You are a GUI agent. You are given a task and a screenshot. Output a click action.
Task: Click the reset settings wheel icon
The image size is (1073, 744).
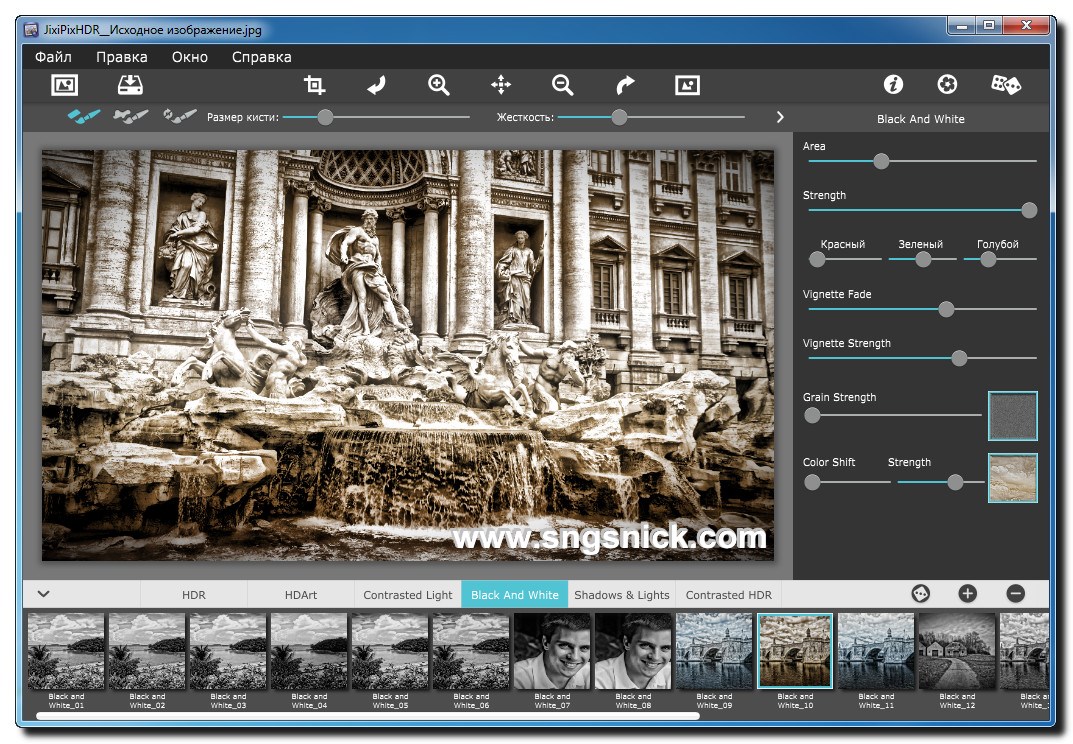point(947,84)
